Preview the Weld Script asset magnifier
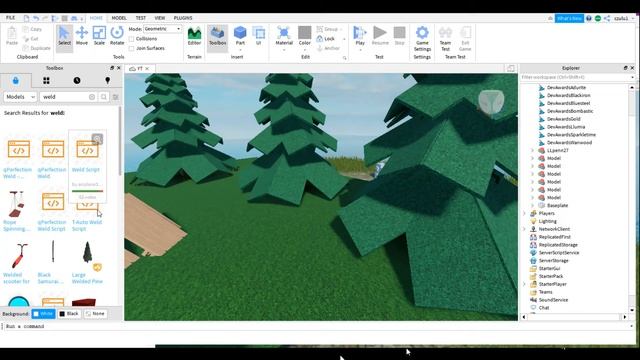Image resolution: width=640 pixels, height=360 pixels. (97, 140)
